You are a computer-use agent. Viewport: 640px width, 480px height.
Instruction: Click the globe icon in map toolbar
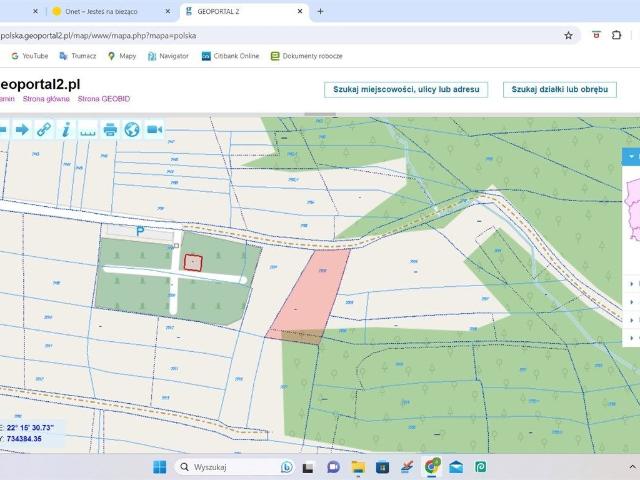[x=132, y=130]
